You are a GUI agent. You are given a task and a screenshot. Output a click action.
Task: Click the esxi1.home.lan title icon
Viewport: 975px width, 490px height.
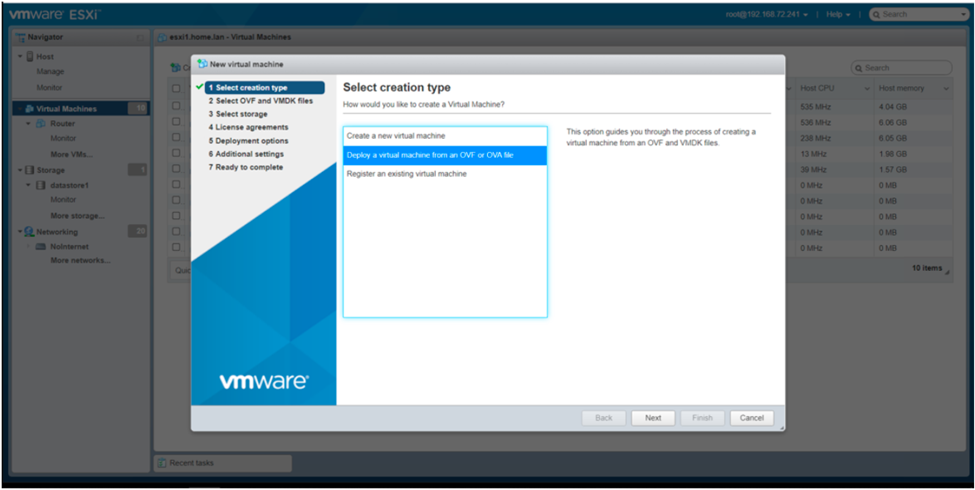point(162,37)
